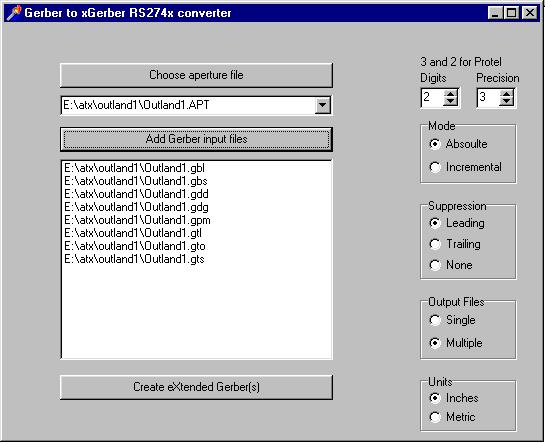Image resolution: width=545 pixels, height=443 pixels.
Task: Click Add Gerber input files button
Action: point(196,139)
